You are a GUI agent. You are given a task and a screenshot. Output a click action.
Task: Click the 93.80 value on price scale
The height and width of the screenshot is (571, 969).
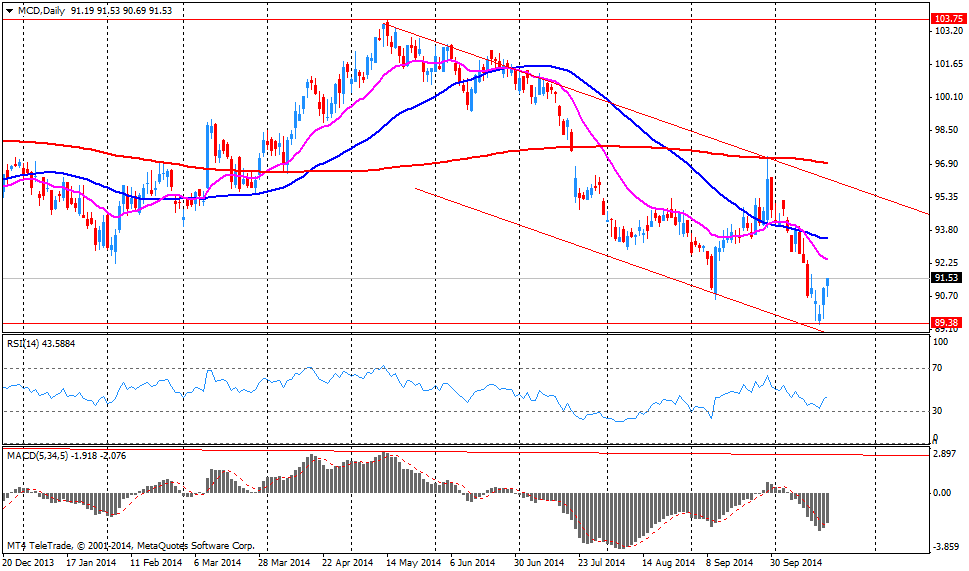pos(946,230)
